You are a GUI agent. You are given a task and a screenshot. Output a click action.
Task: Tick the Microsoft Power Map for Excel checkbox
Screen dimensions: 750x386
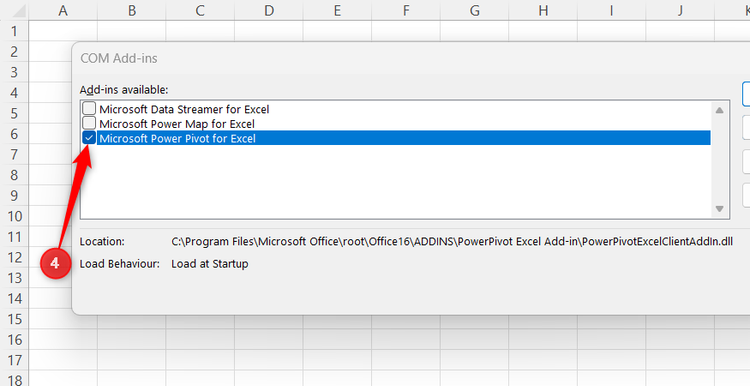coord(89,123)
